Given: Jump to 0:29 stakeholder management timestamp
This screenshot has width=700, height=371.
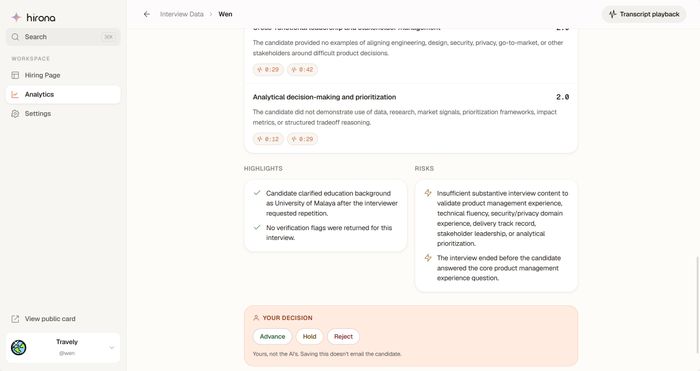Looking at the screenshot, I should pyautogui.click(x=268, y=70).
